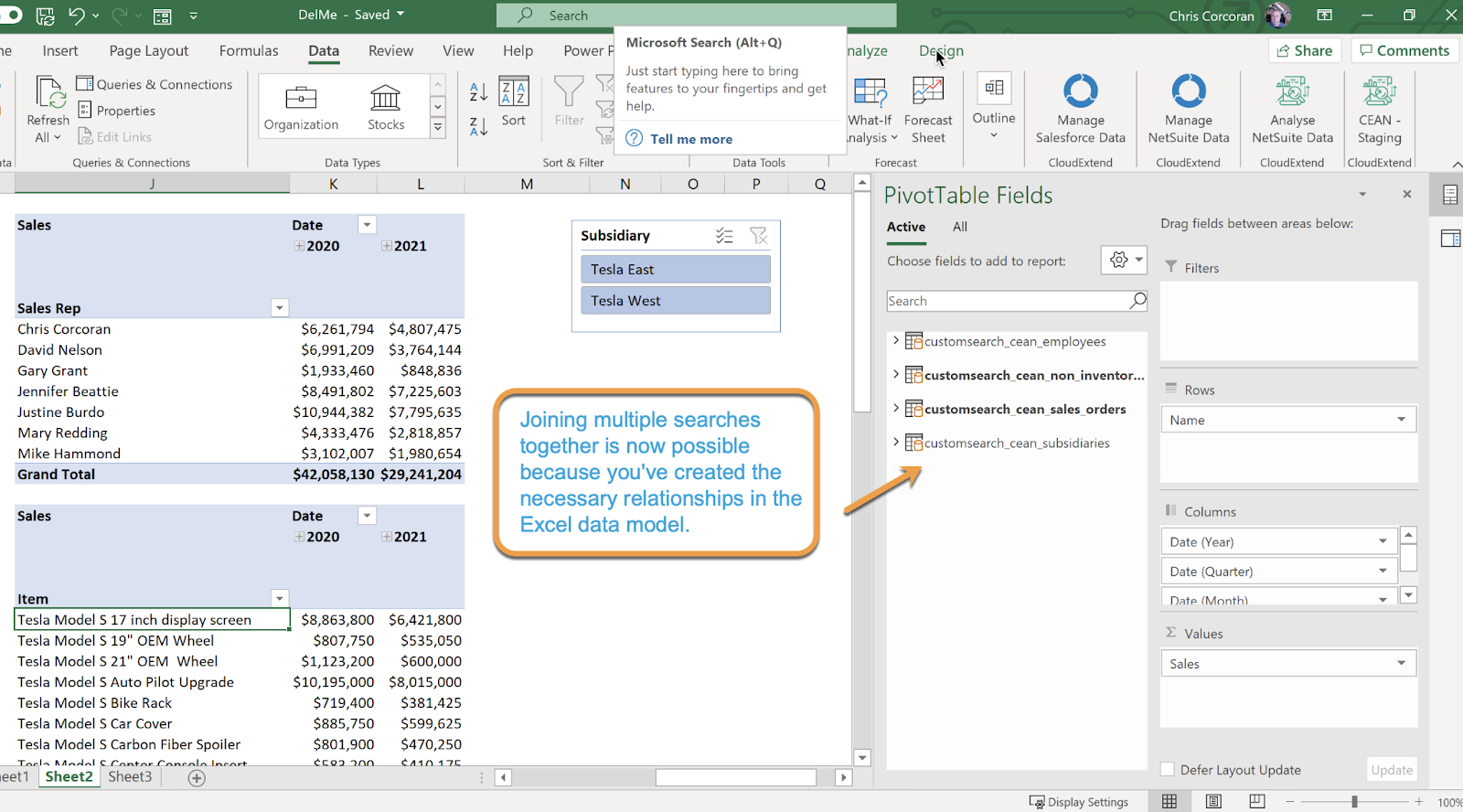Click the Refresh All icon
Screen dimensions: 1463x812
click(x=48, y=110)
